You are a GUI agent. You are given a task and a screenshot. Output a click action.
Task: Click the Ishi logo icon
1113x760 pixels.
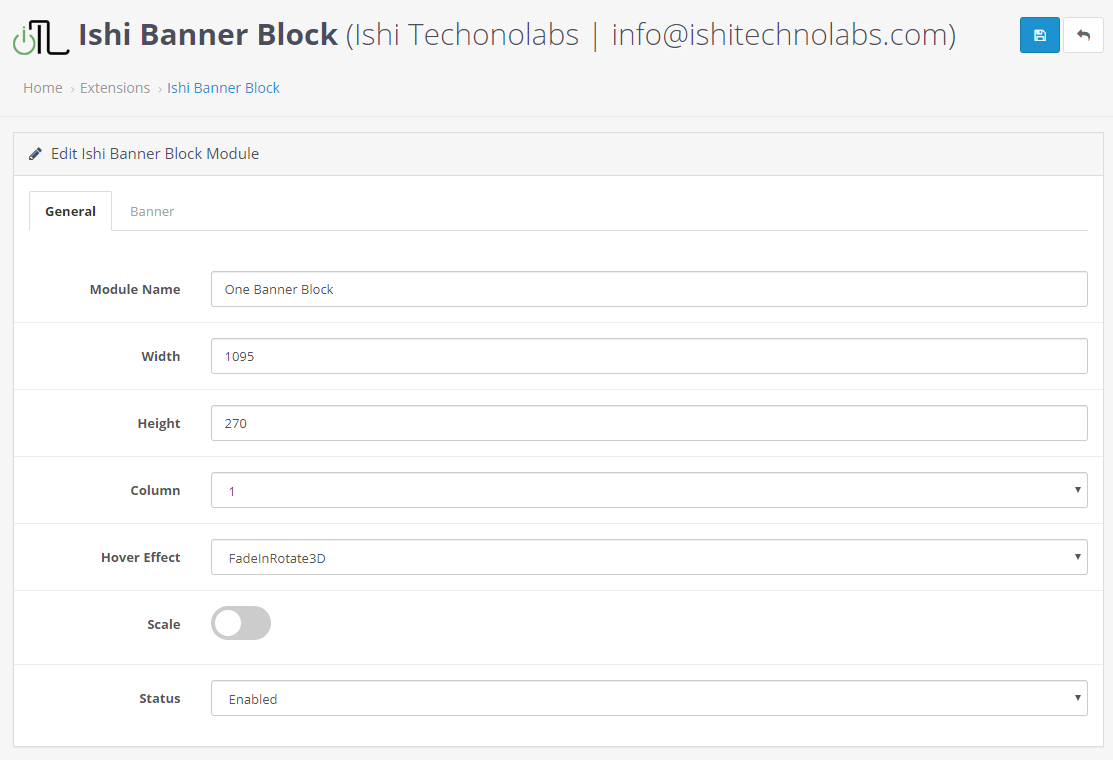(40, 37)
